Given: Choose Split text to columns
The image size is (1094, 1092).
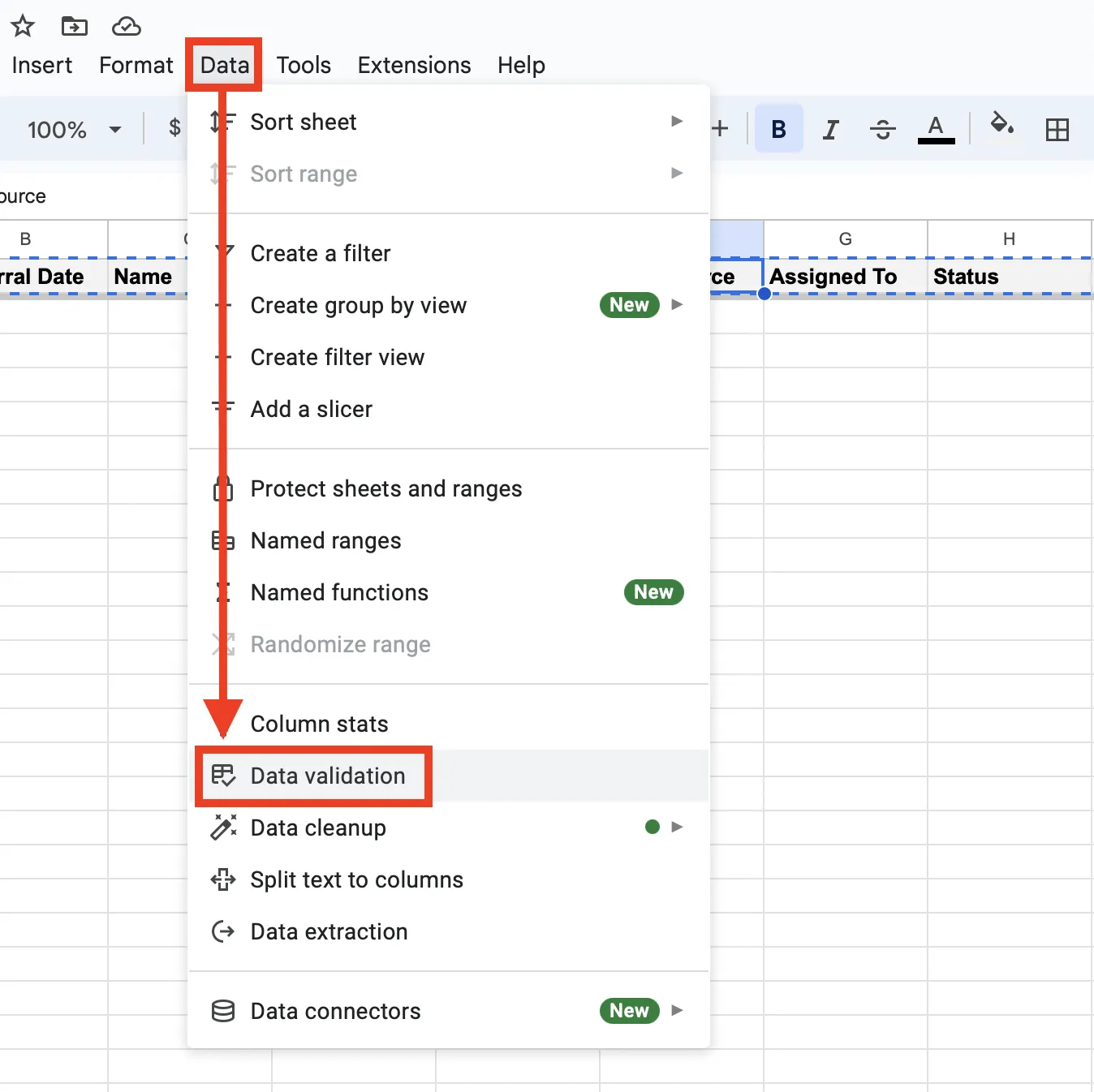Looking at the screenshot, I should point(449,879).
